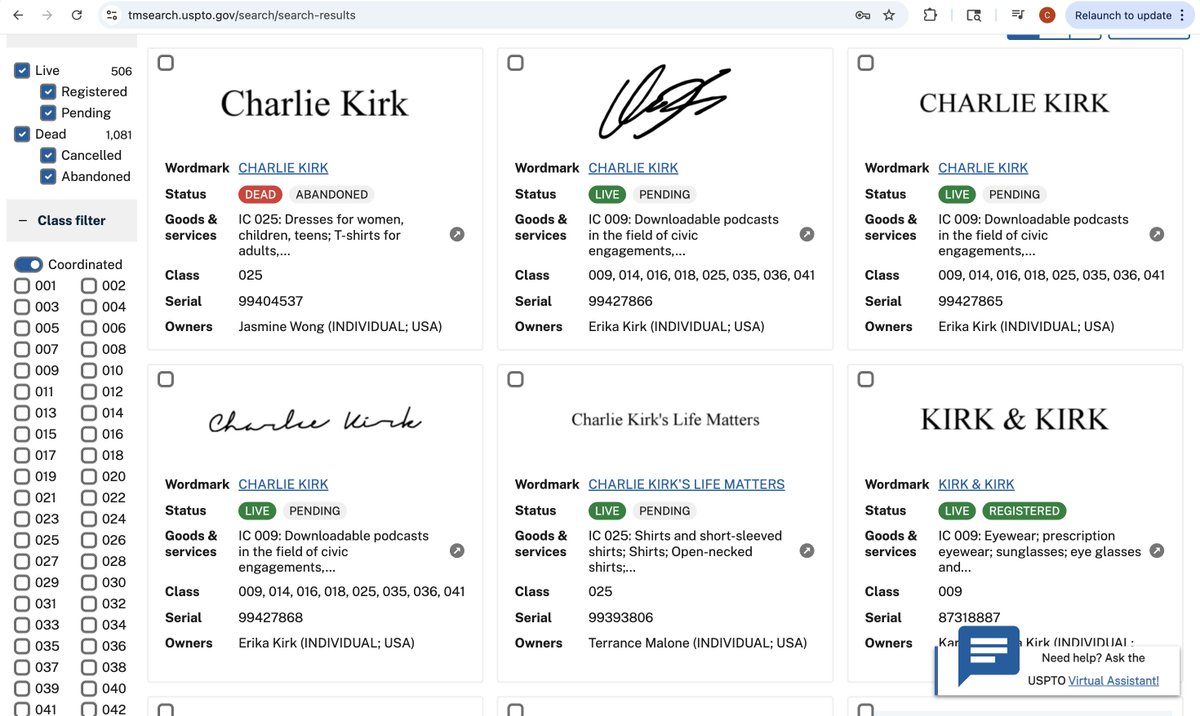Viewport: 1200px width, 716px height.
Task: Click Relaunch to update button
Action: pyautogui.click(x=1130, y=15)
